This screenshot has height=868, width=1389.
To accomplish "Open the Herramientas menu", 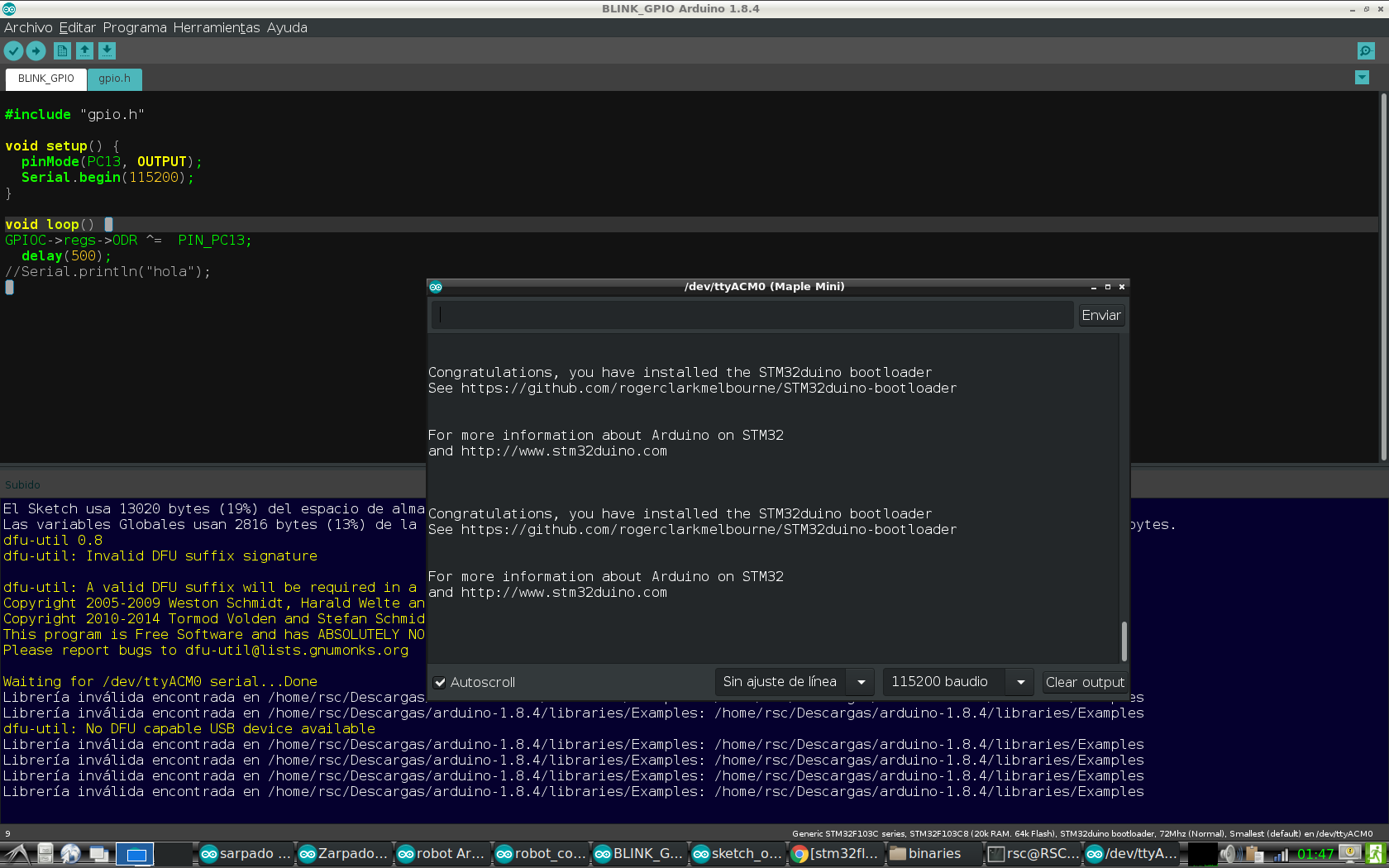I will pyautogui.click(x=217, y=27).
